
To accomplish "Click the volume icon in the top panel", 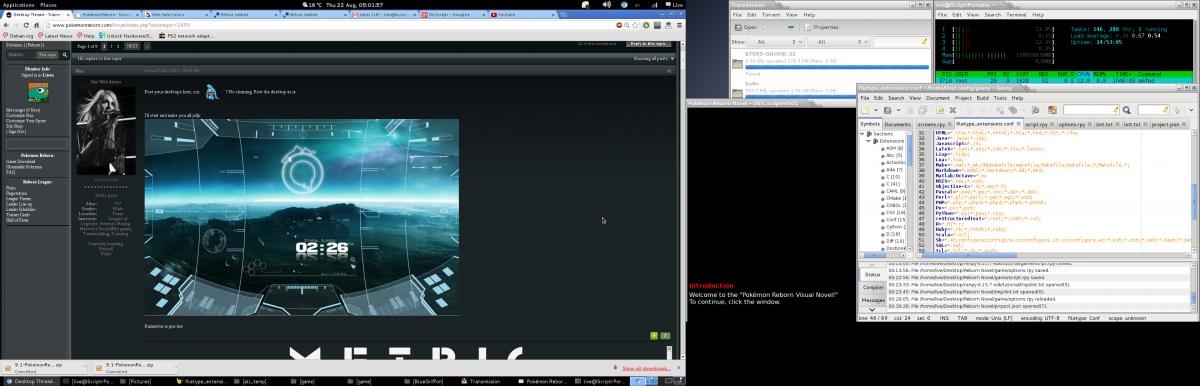I will click(607, 5).
